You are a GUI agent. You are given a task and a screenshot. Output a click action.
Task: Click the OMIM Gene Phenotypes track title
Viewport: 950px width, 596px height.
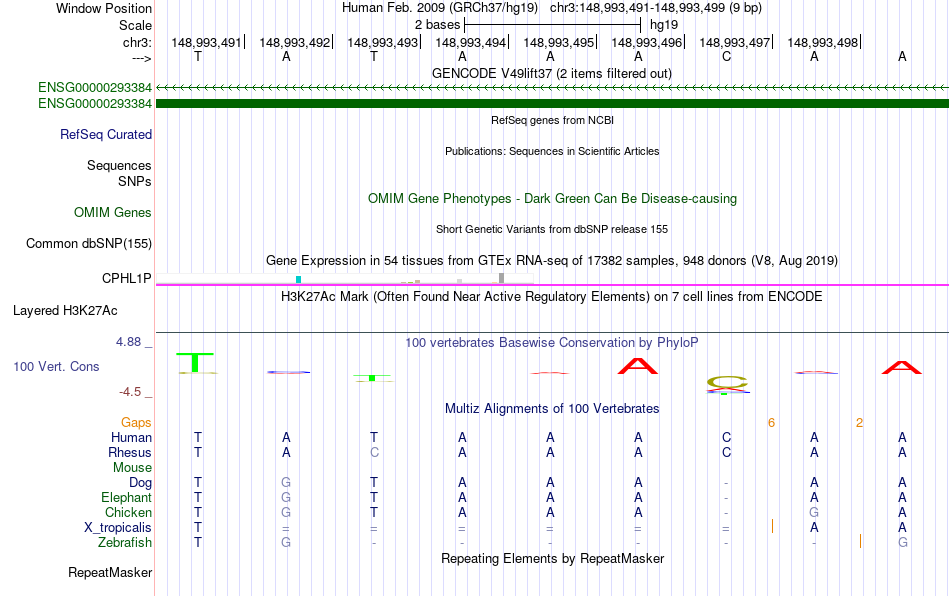pyautogui.click(x=553, y=199)
